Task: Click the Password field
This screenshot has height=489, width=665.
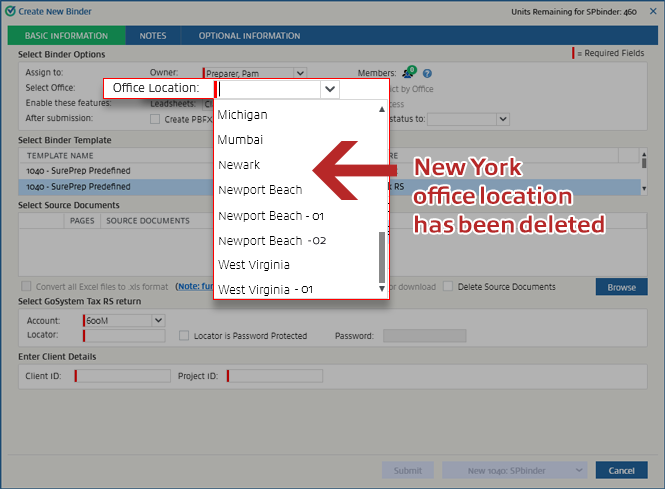Action: 425,335
